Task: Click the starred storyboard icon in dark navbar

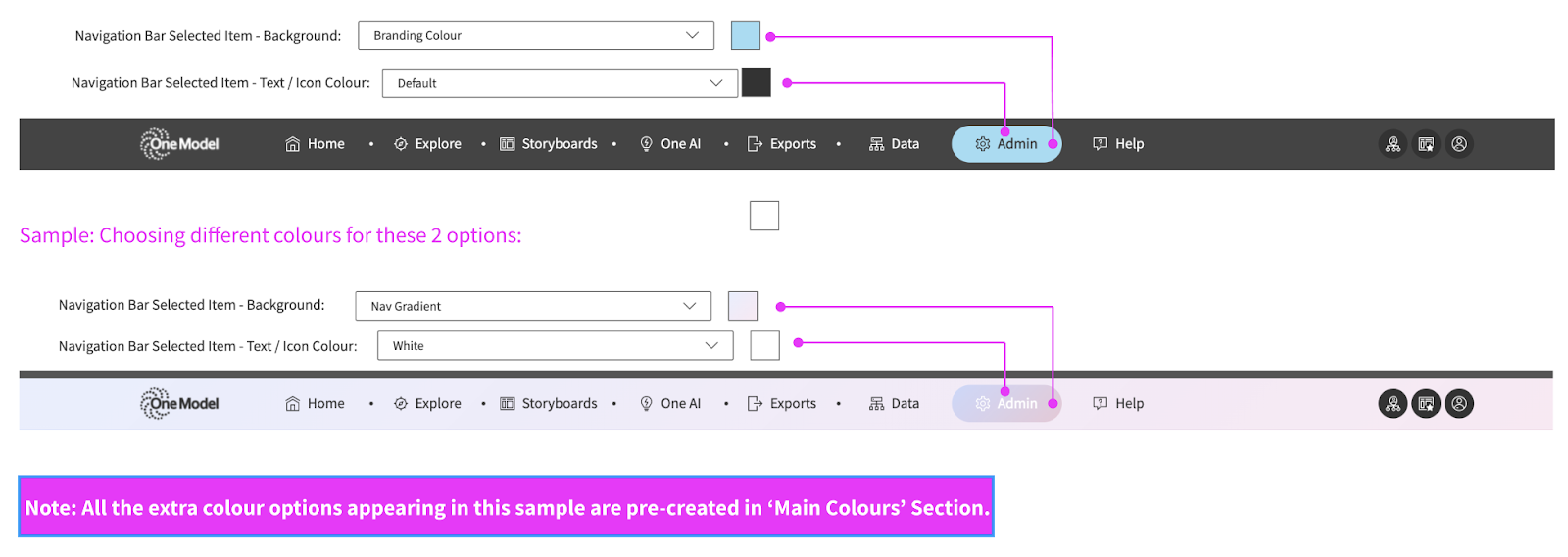Action: point(1426,144)
